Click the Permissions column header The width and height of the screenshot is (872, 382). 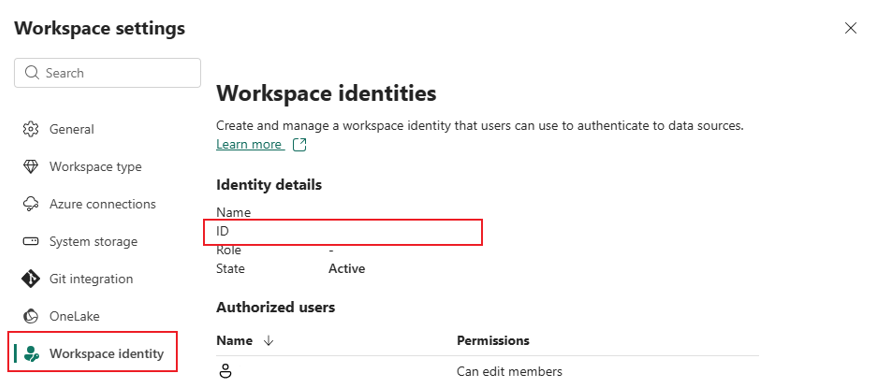pyautogui.click(x=493, y=340)
